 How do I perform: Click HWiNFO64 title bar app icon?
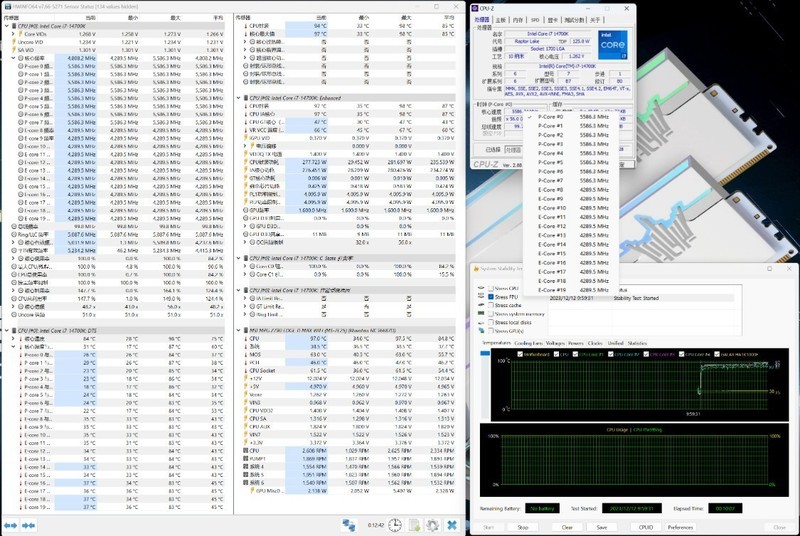[x=8, y=7]
